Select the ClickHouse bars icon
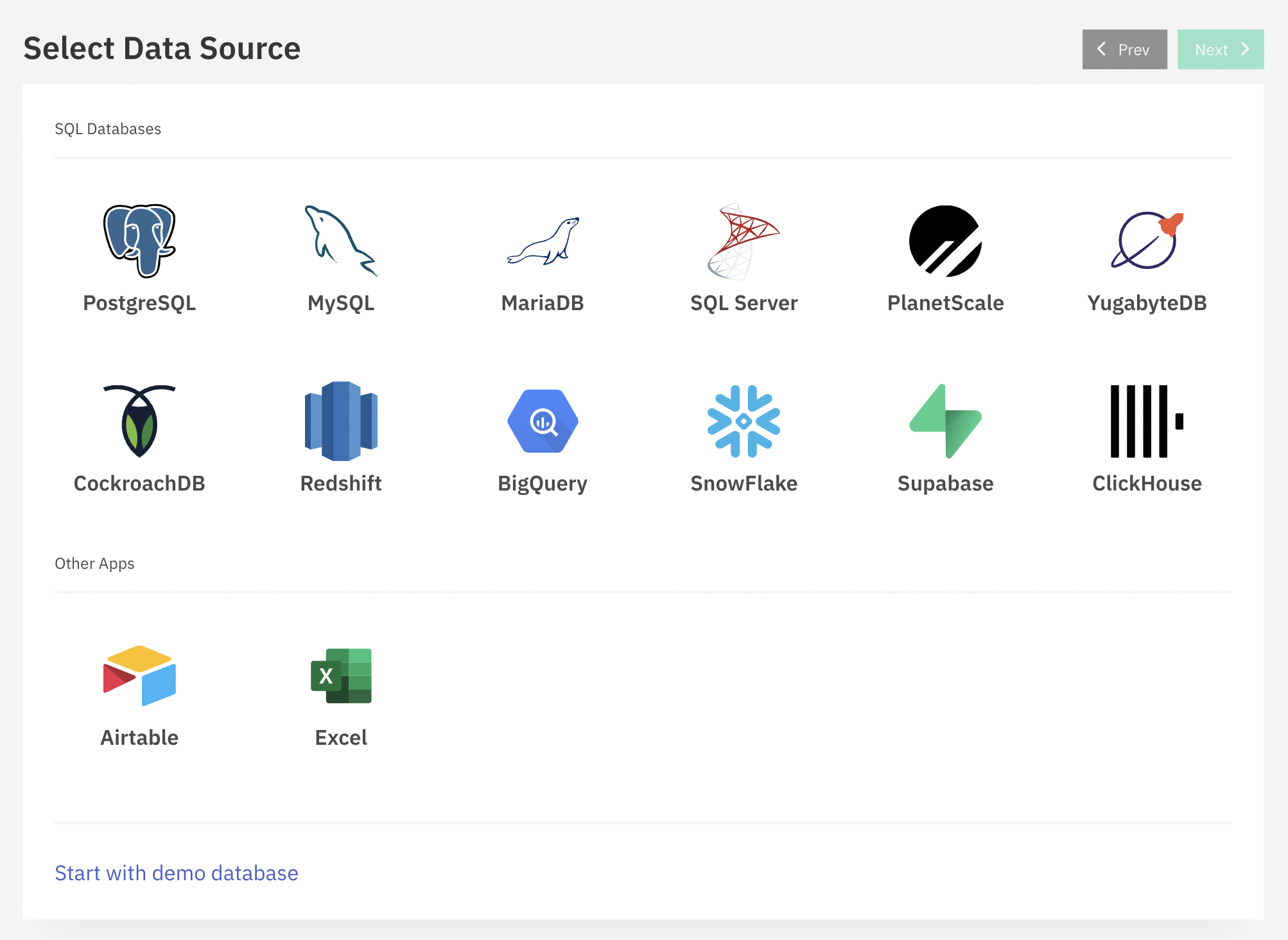Viewport: 1288px width, 940px height. pos(1147,421)
